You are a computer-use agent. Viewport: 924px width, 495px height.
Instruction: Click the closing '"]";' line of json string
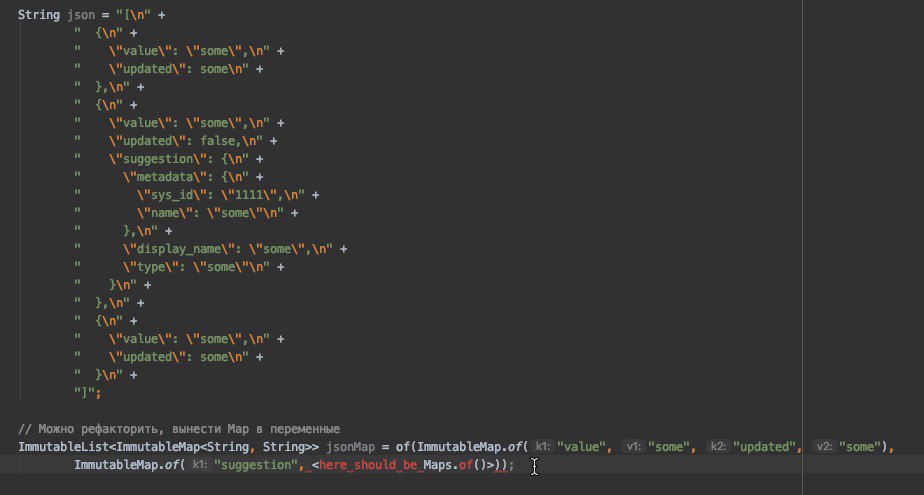pos(88,392)
